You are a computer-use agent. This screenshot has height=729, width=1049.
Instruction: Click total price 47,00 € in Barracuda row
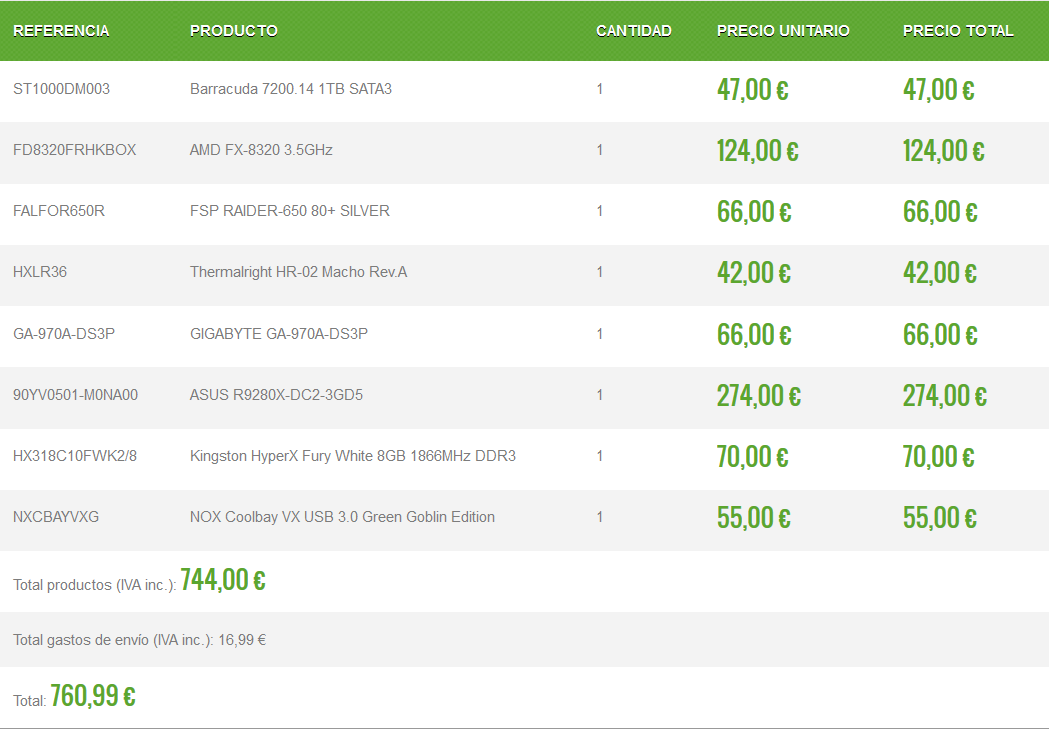point(939,90)
